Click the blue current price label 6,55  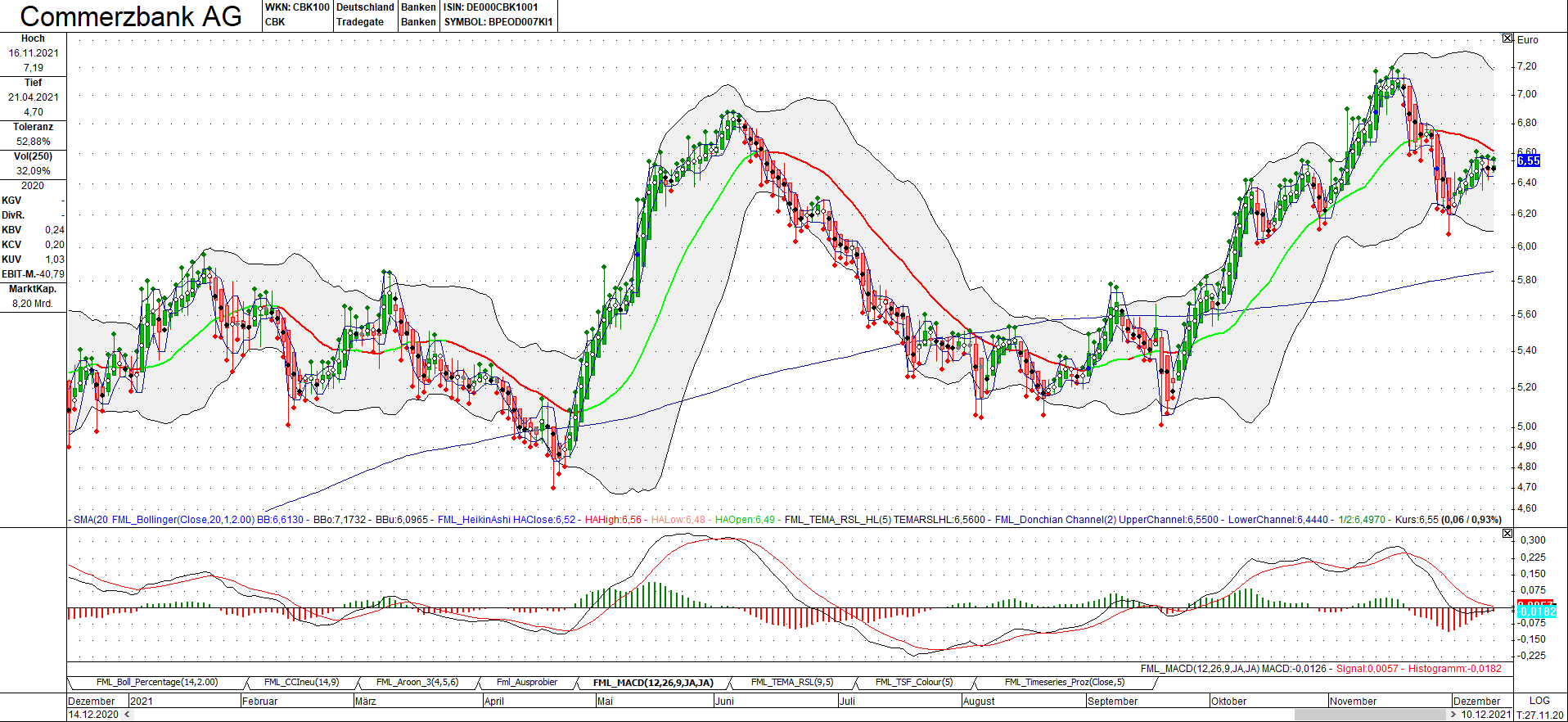[1529, 160]
